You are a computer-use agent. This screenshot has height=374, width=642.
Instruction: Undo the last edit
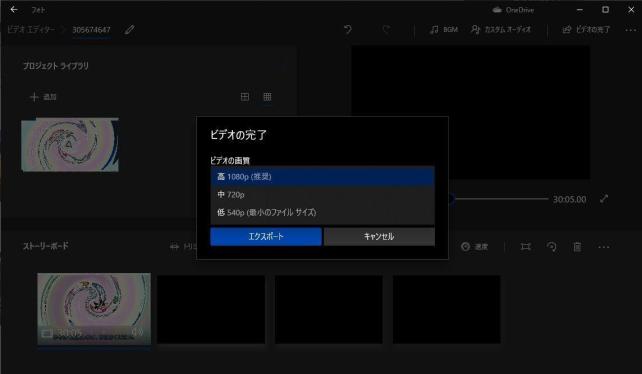pyautogui.click(x=348, y=29)
